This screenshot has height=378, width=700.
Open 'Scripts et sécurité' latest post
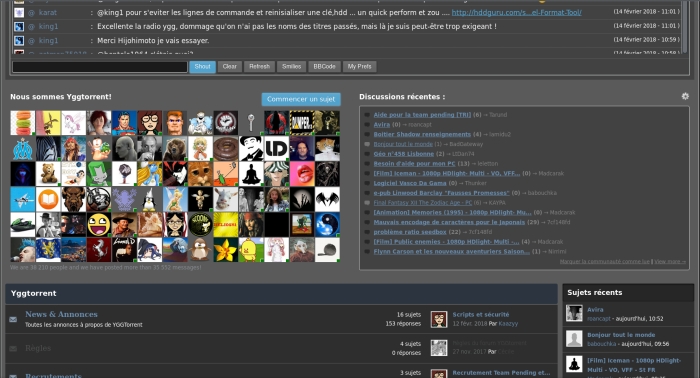click(480, 315)
